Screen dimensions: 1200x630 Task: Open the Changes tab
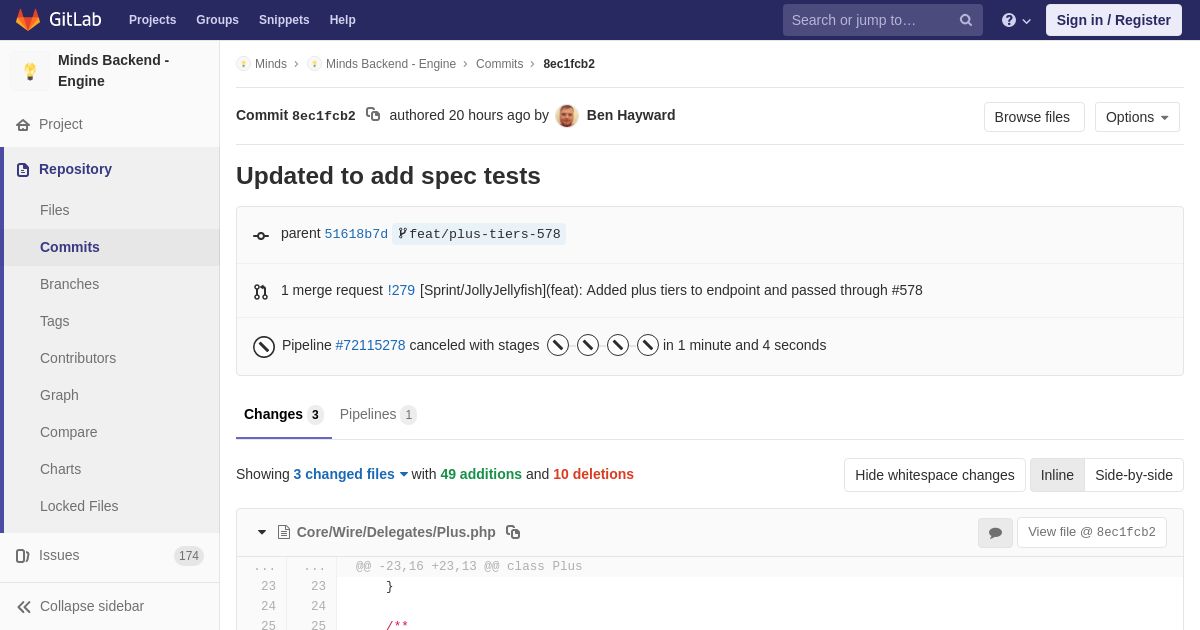pos(284,415)
